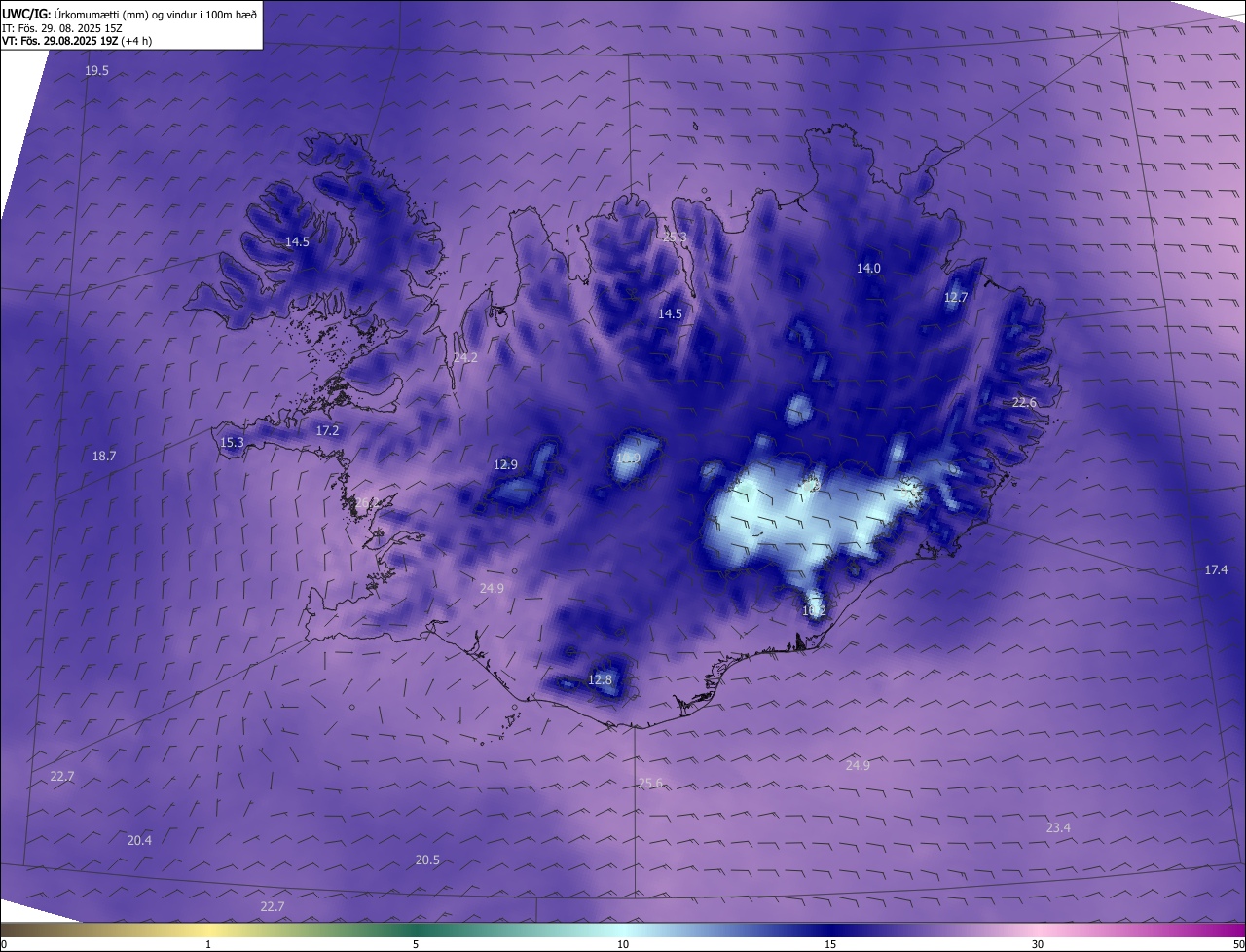Click the 17.4 value label
Screen dimensions: 1246x952
click(1216, 569)
